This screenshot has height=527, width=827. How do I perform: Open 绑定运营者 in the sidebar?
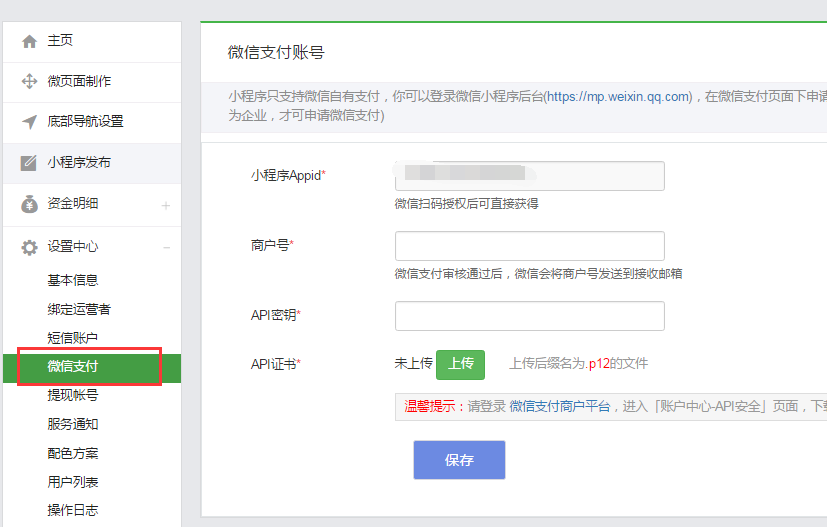(x=79, y=309)
